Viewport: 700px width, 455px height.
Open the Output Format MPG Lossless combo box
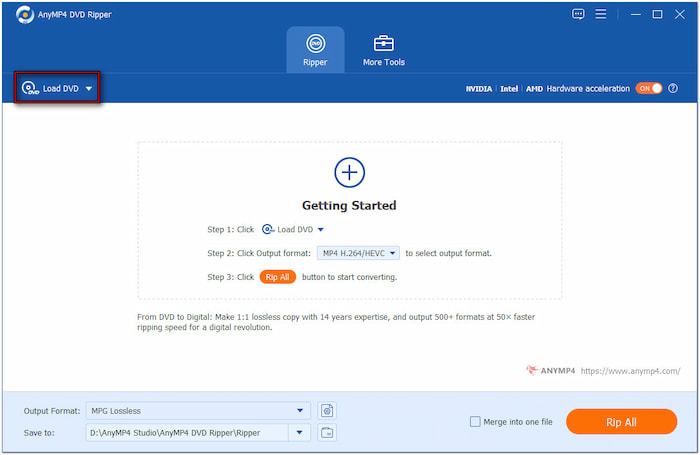[x=198, y=410]
